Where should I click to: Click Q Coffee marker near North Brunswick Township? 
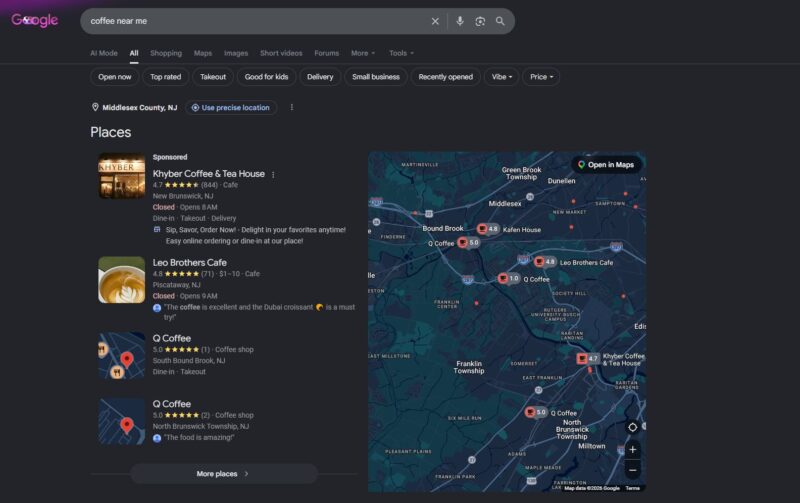coord(536,412)
